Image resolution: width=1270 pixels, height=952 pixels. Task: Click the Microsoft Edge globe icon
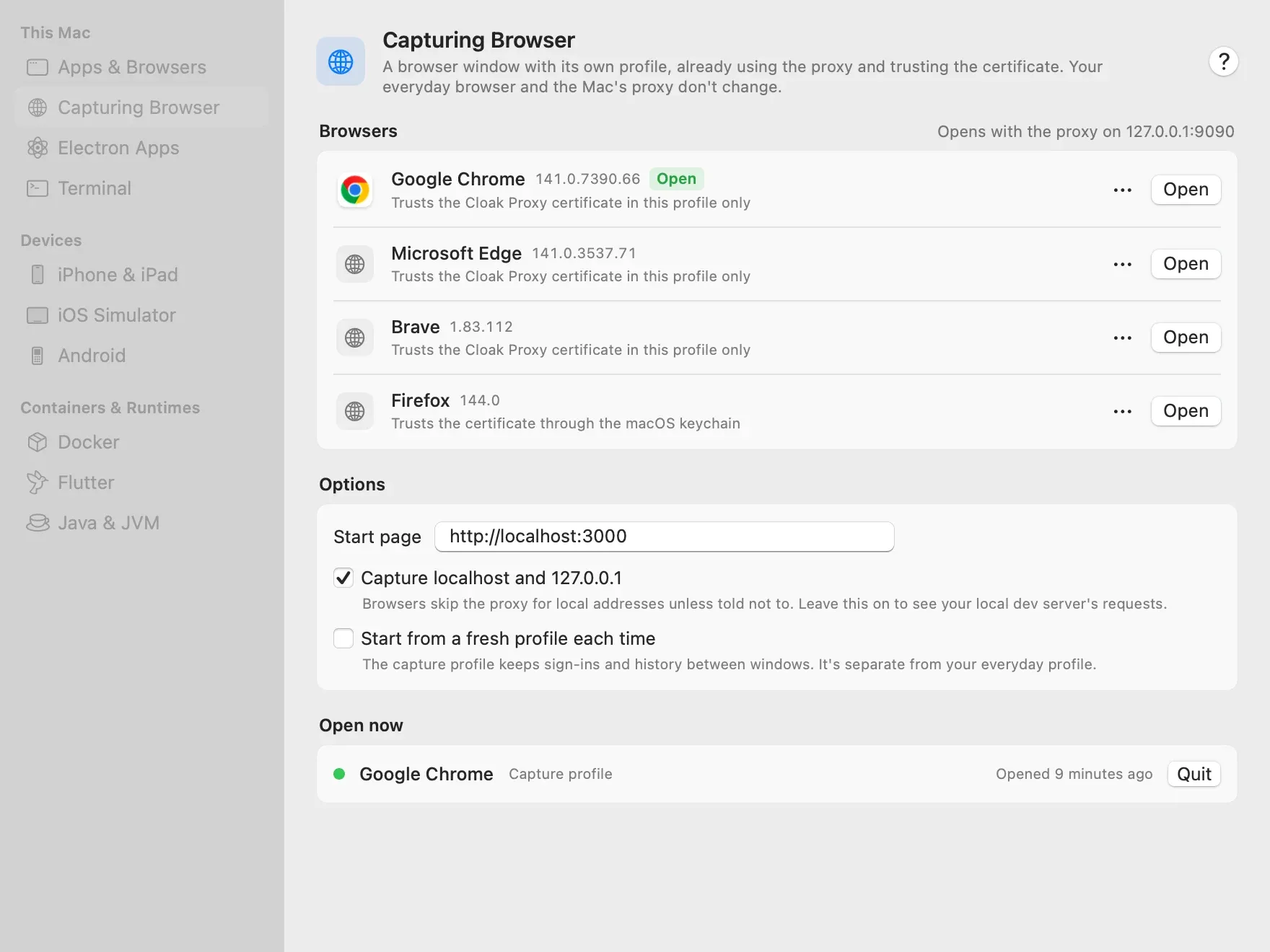tap(355, 264)
